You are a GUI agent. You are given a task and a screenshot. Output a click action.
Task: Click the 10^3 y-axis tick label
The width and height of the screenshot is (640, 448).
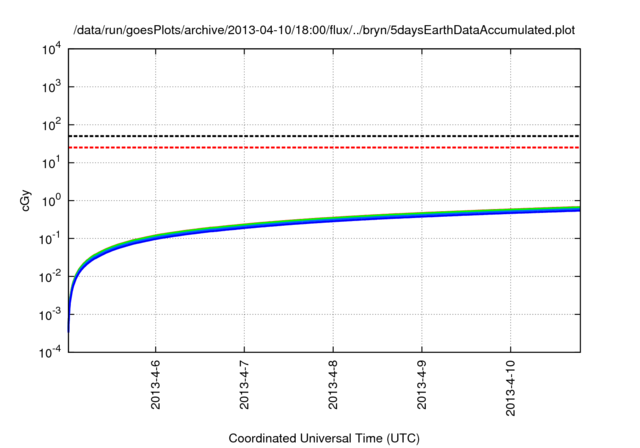(51, 87)
